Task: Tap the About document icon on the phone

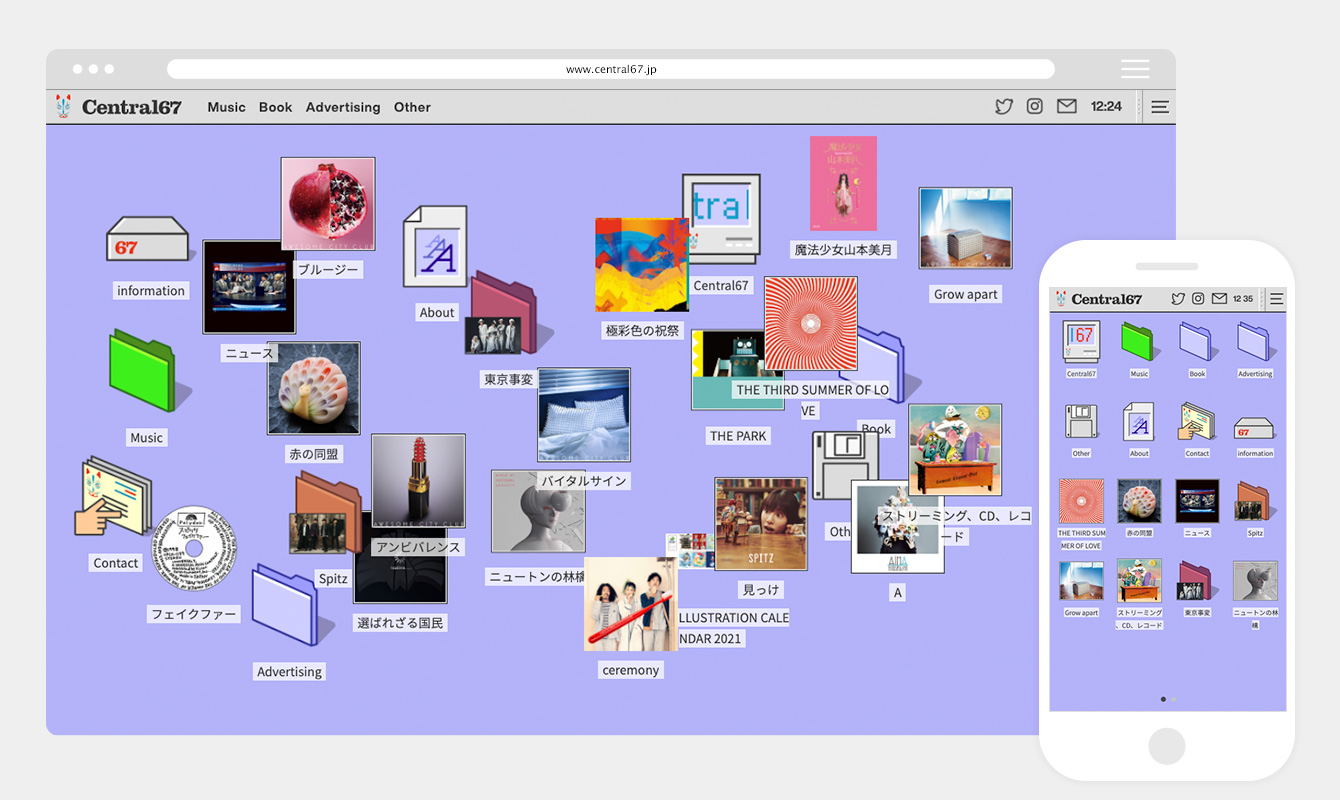Action: [1139, 422]
